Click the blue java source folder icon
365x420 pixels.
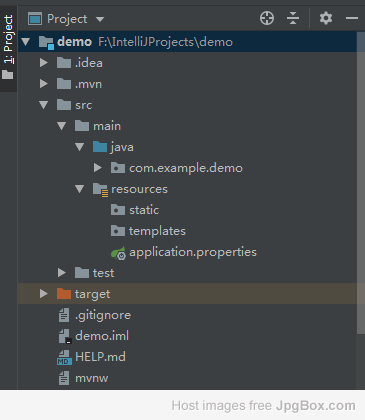click(x=100, y=147)
